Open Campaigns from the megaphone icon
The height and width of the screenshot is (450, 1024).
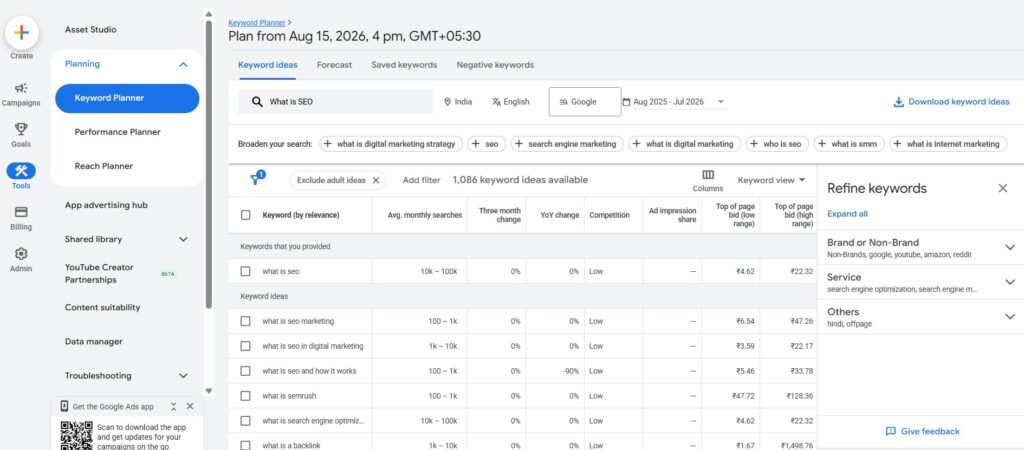tap(21, 88)
